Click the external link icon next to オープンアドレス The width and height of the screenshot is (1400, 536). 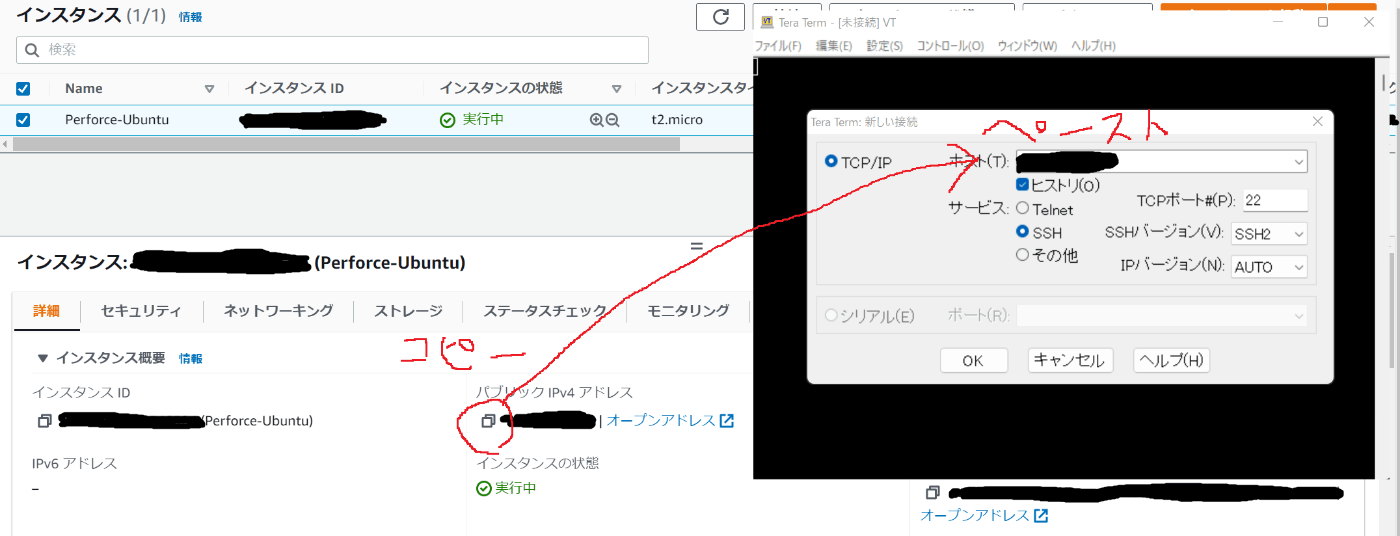pyautogui.click(x=727, y=421)
